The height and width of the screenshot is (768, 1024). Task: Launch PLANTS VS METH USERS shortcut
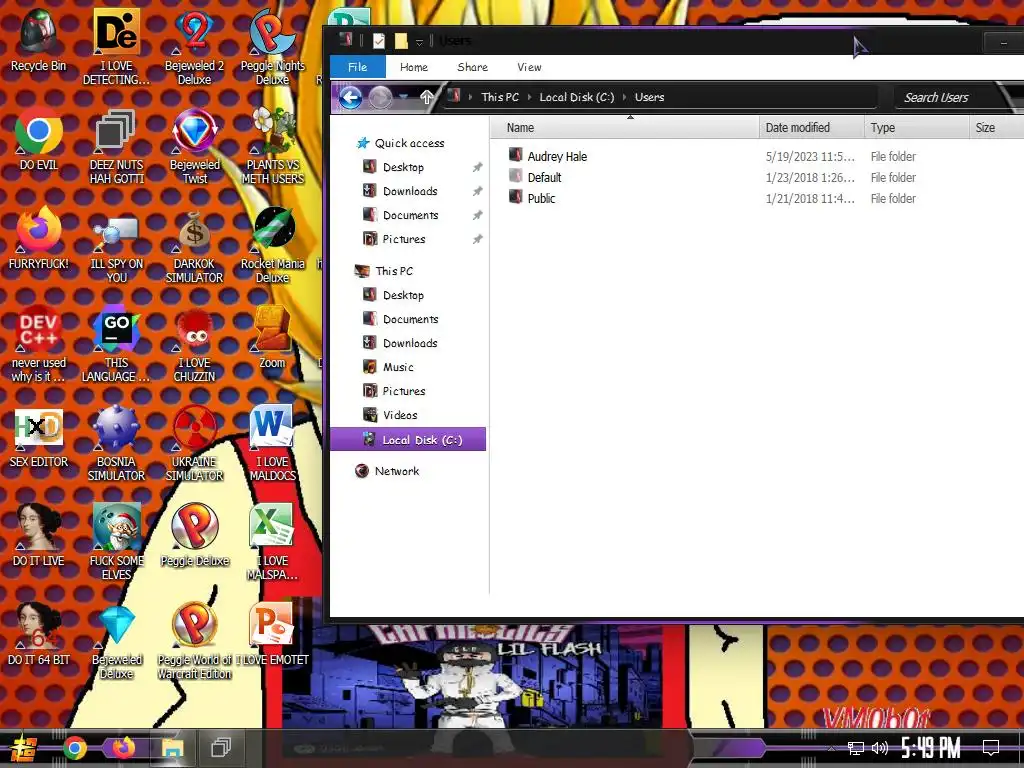click(272, 146)
